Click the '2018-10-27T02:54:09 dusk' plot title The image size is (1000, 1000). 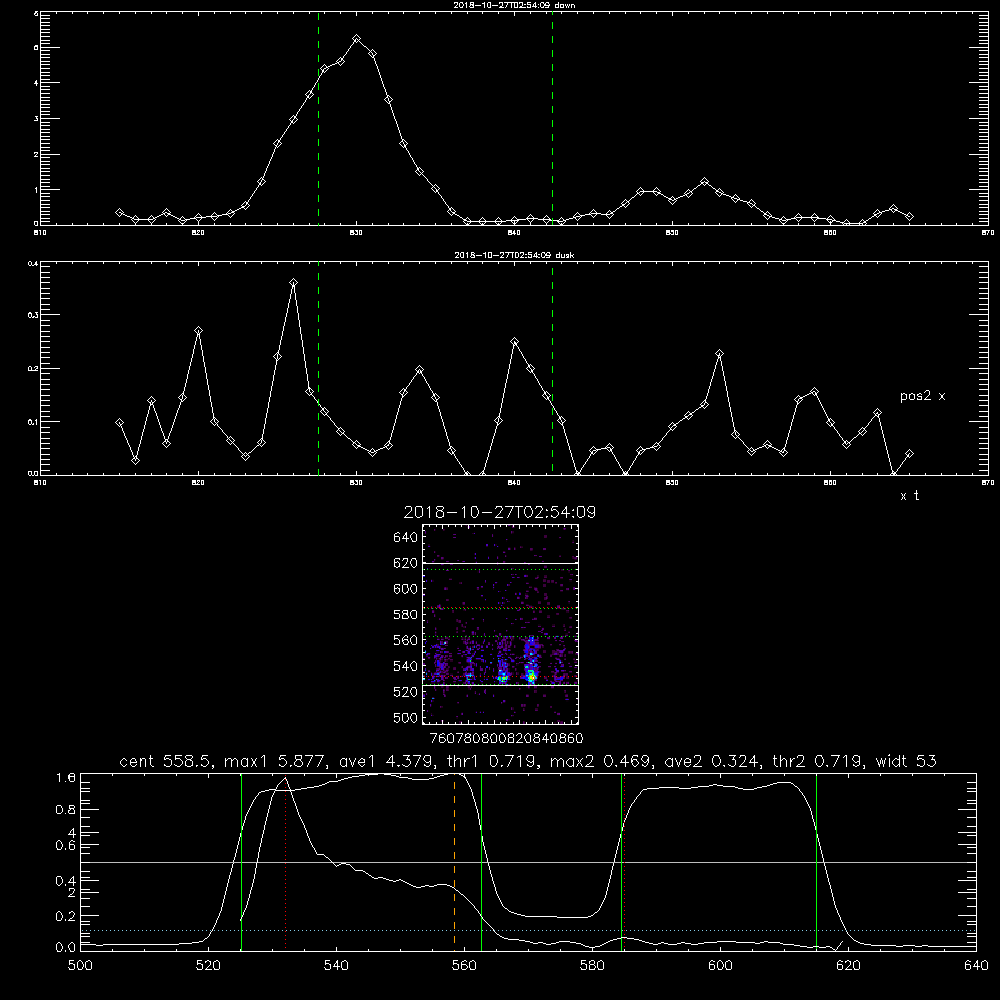(x=514, y=255)
